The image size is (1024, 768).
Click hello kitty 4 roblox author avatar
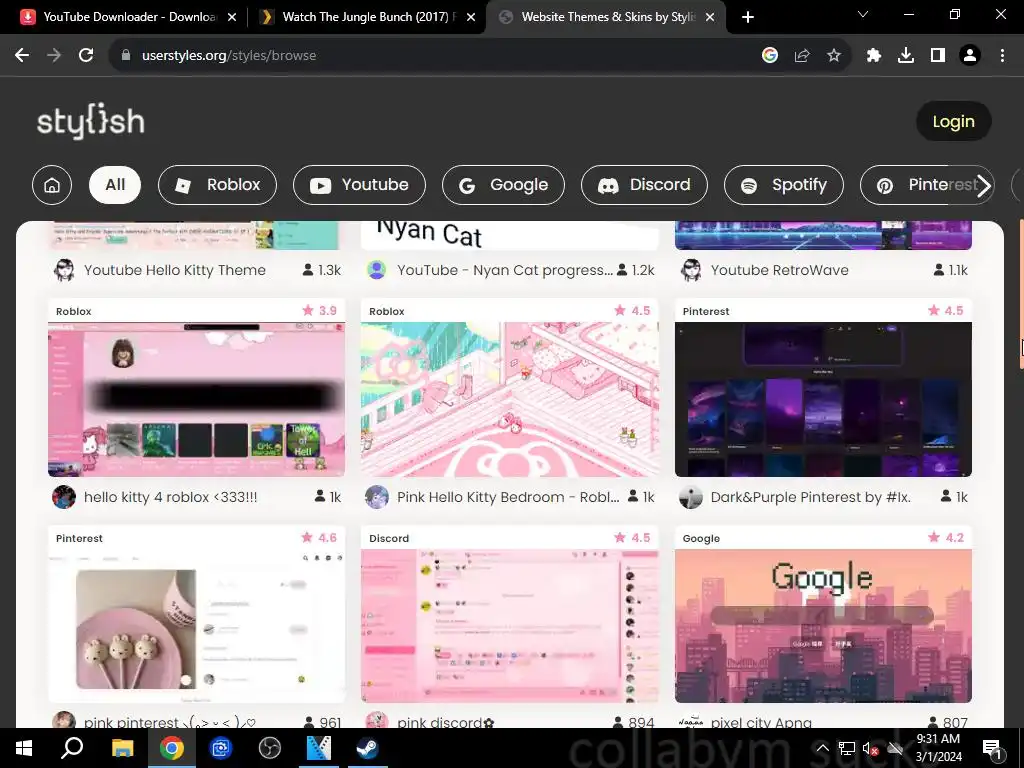tap(64, 497)
